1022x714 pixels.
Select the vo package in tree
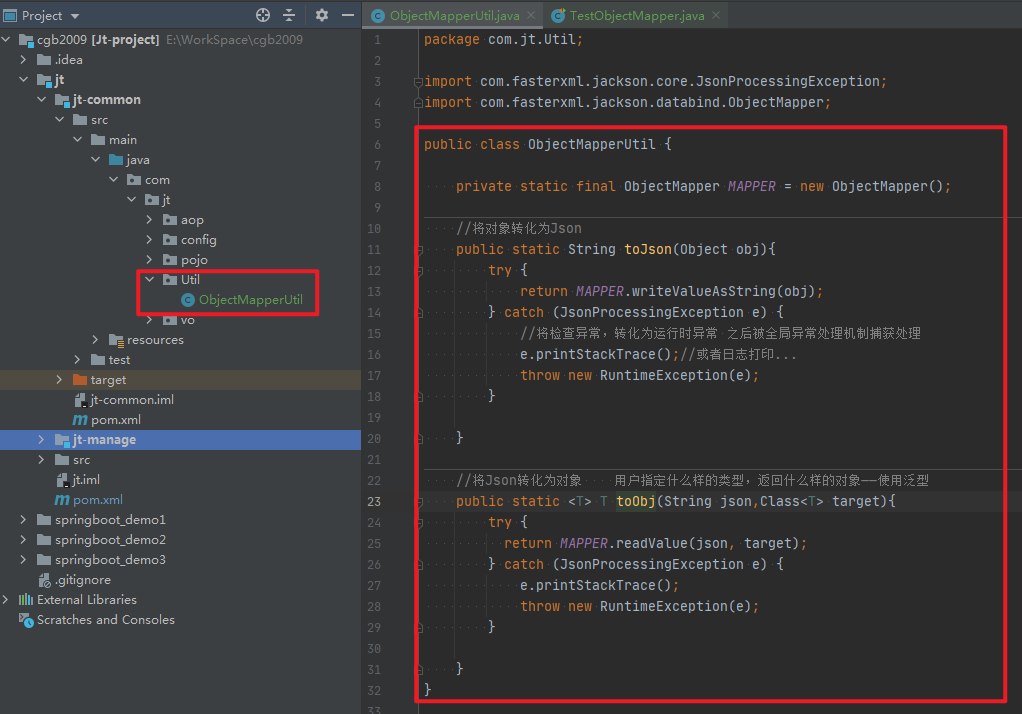click(188, 320)
